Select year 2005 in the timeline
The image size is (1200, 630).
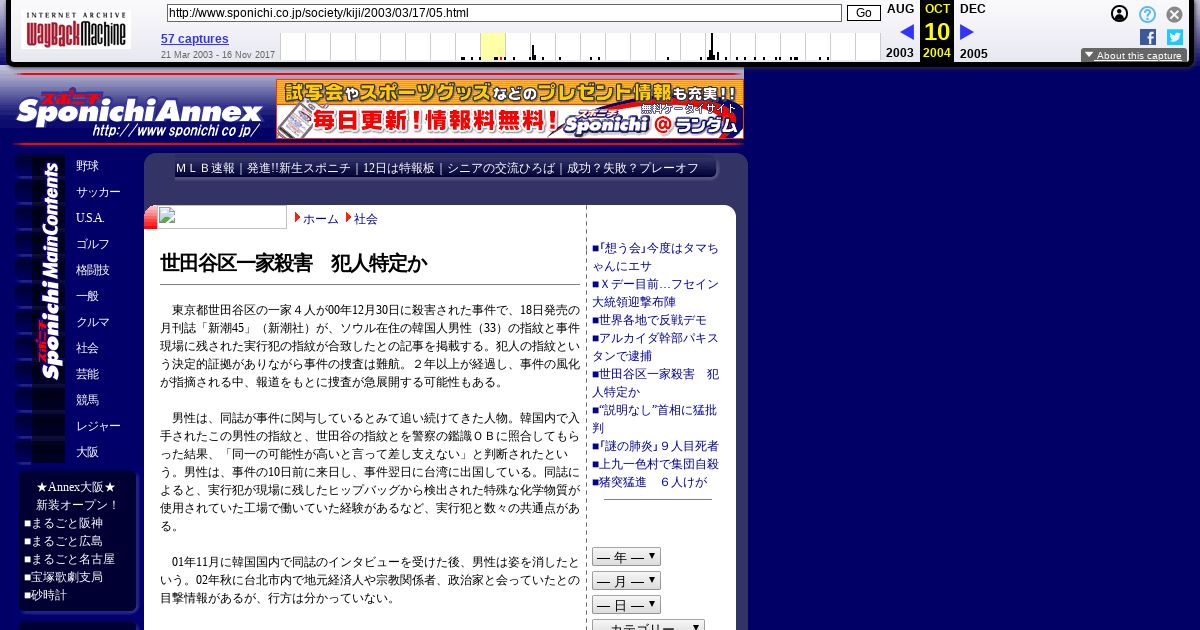(973, 53)
